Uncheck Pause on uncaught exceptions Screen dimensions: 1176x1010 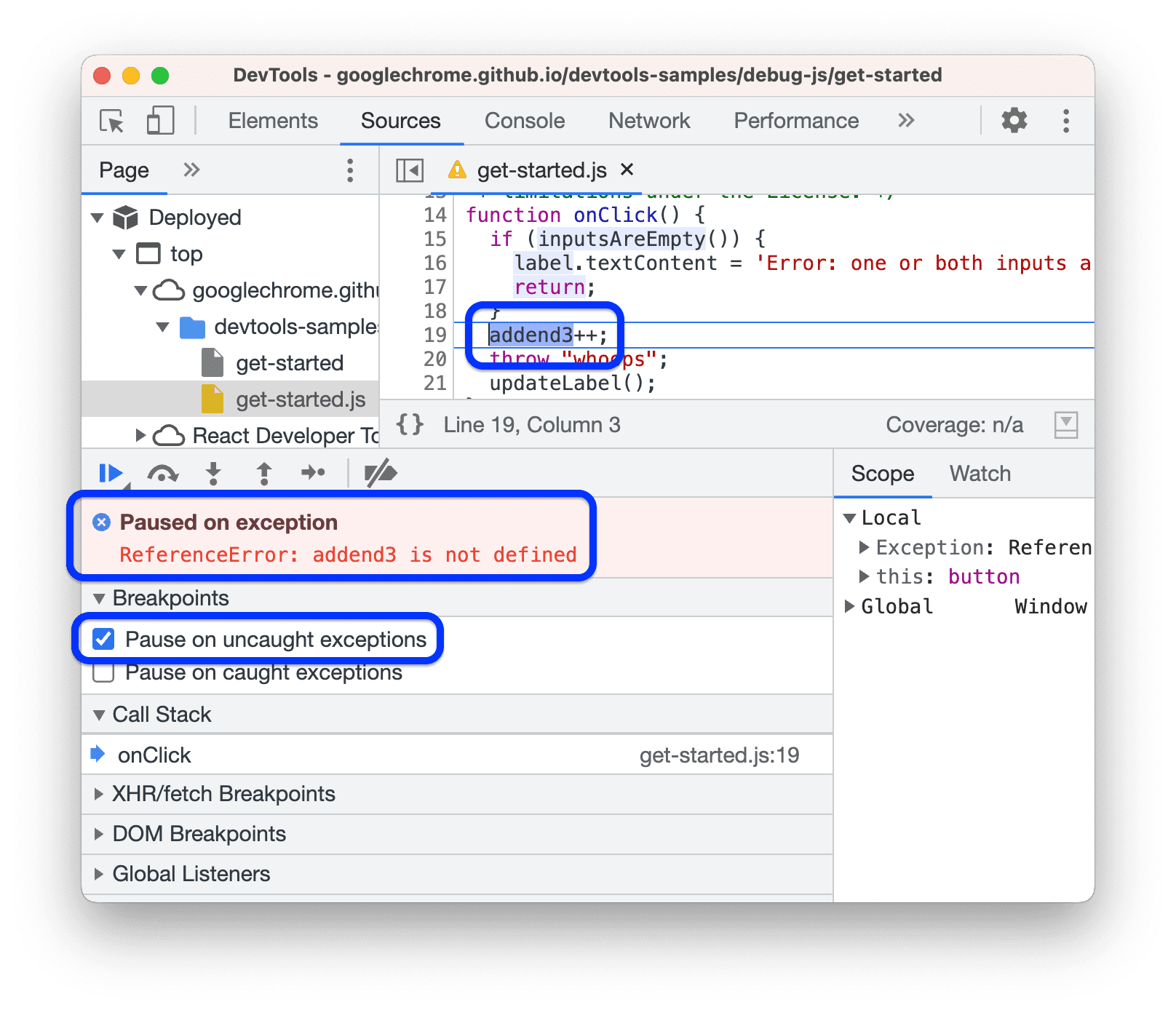(103, 639)
